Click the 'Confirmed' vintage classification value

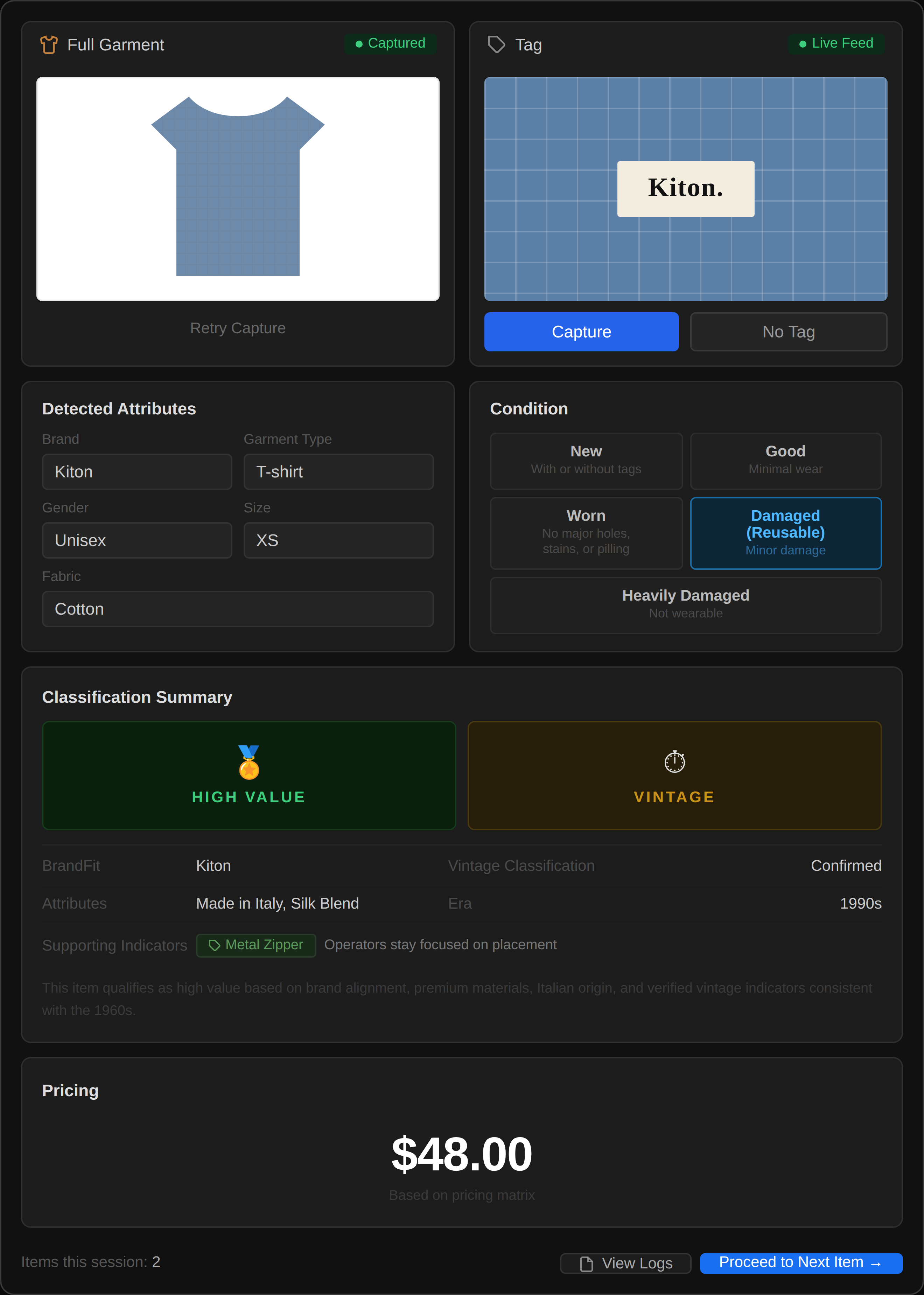[x=846, y=866]
